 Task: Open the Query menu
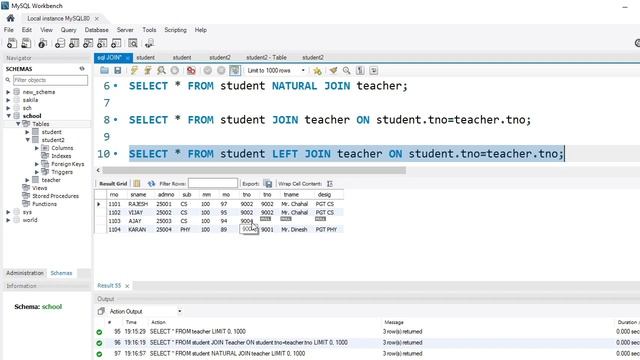tap(69, 30)
